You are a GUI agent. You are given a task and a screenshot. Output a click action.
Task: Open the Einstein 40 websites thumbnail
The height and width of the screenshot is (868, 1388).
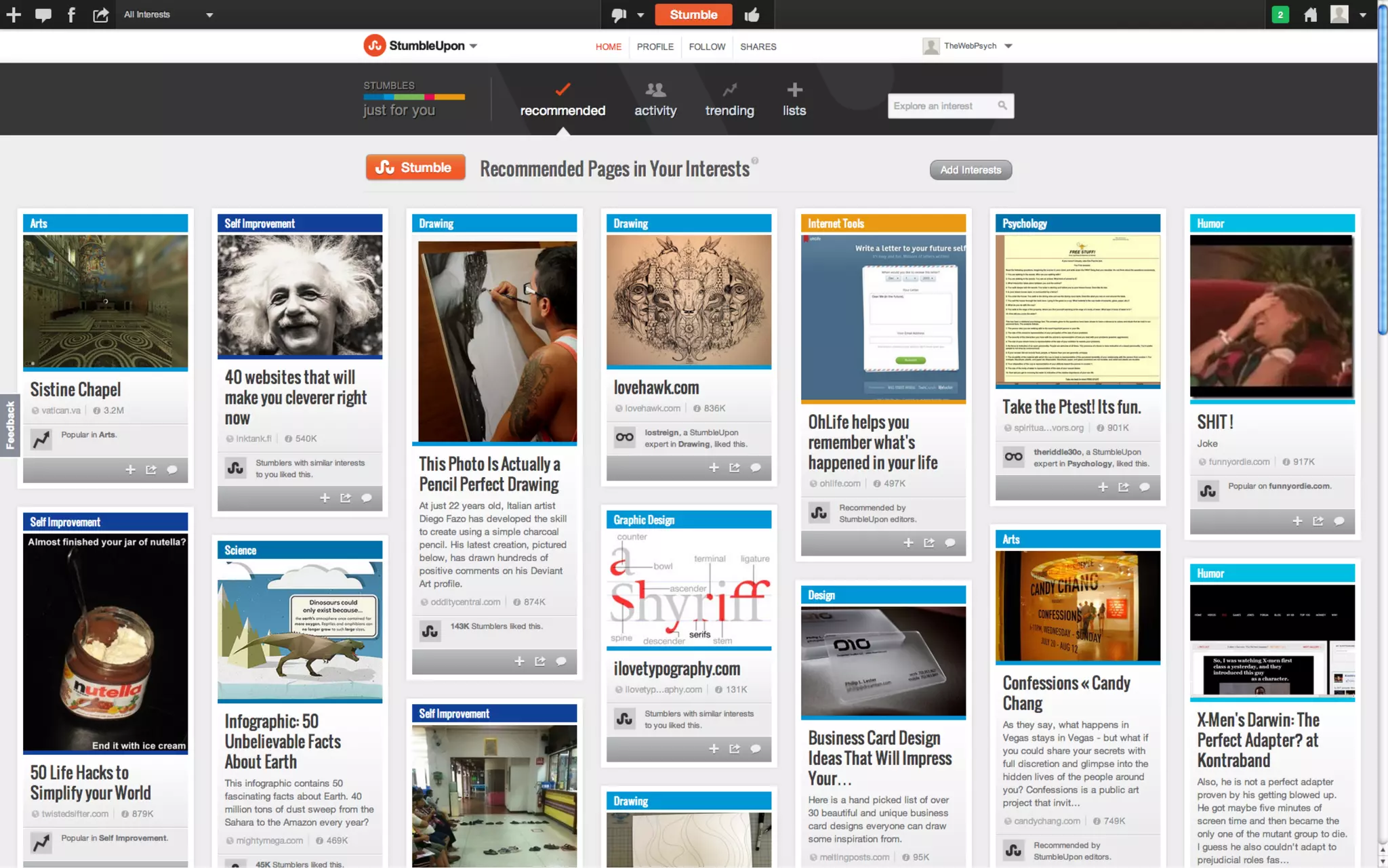(300, 295)
